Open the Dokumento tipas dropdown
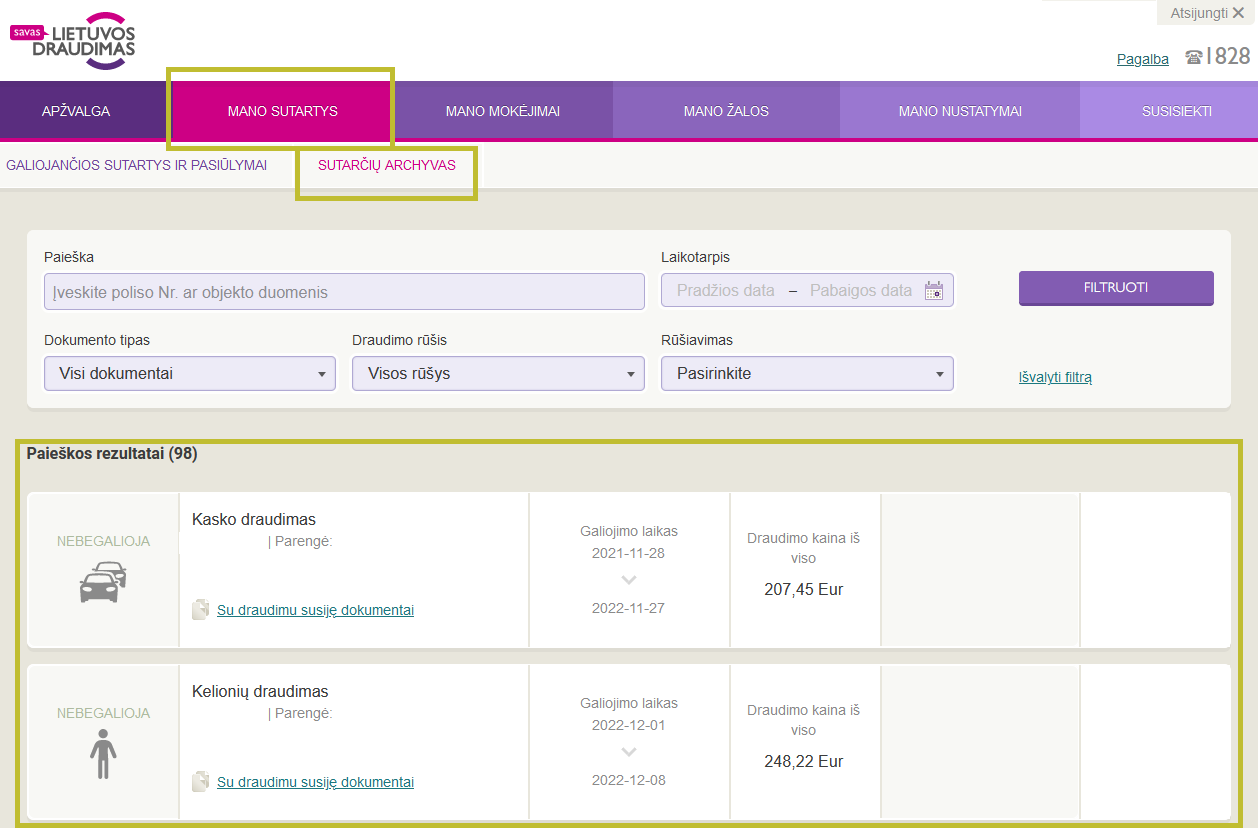The width and height of the screenshot is (1258, 828). 190,374
